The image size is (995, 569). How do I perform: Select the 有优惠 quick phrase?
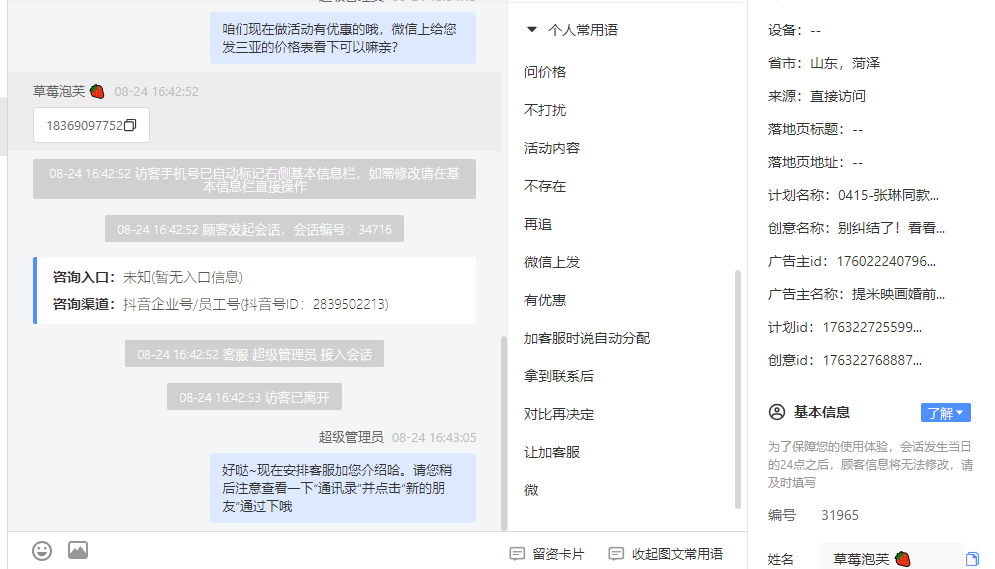545,300
